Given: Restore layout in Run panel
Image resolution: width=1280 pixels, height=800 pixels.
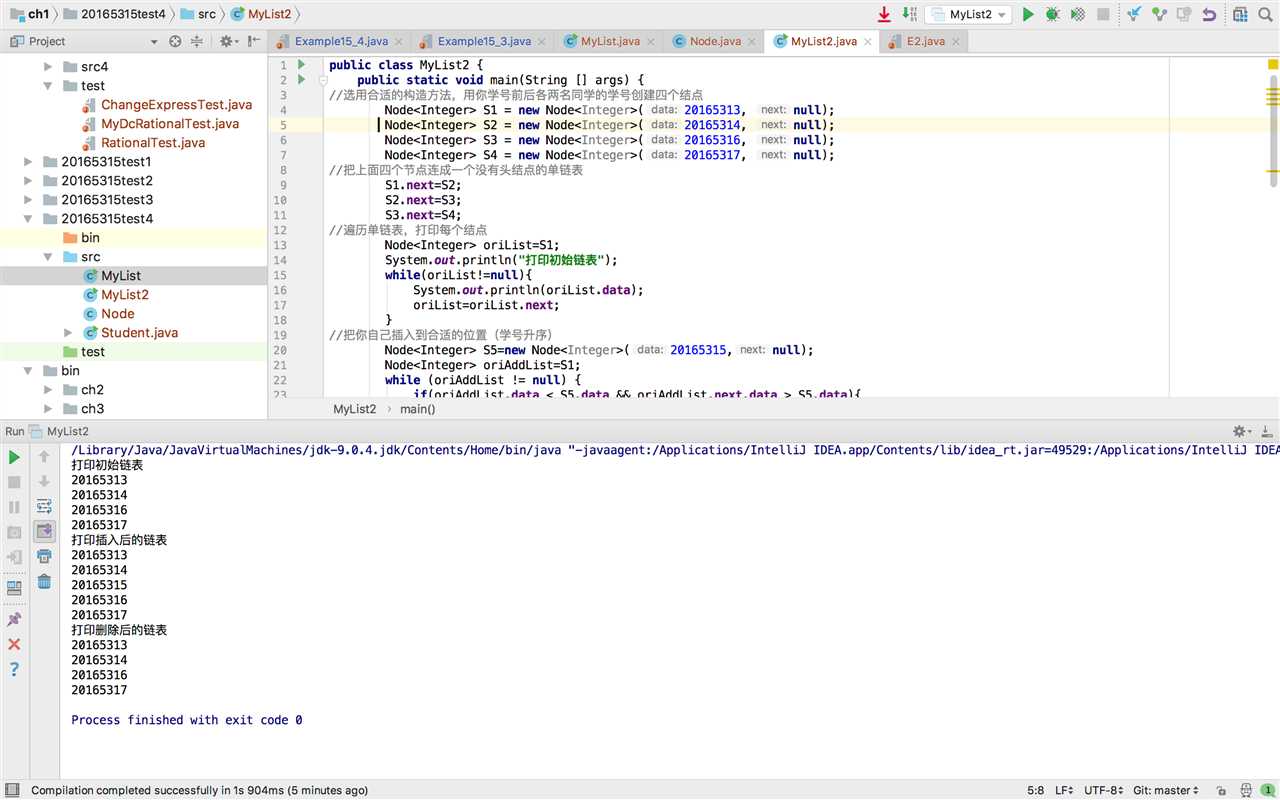Looking at the screenshot, I should [14, 588].
